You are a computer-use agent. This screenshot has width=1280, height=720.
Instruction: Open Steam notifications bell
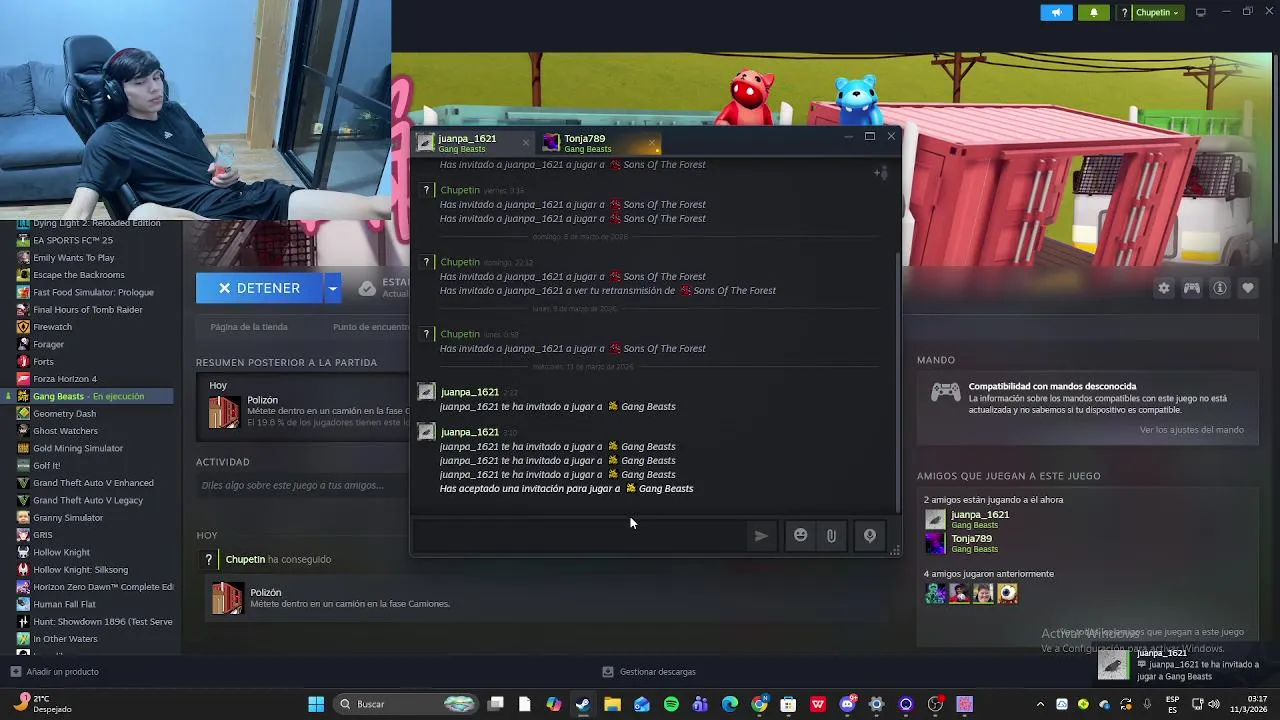click(x=1093, y=13)
